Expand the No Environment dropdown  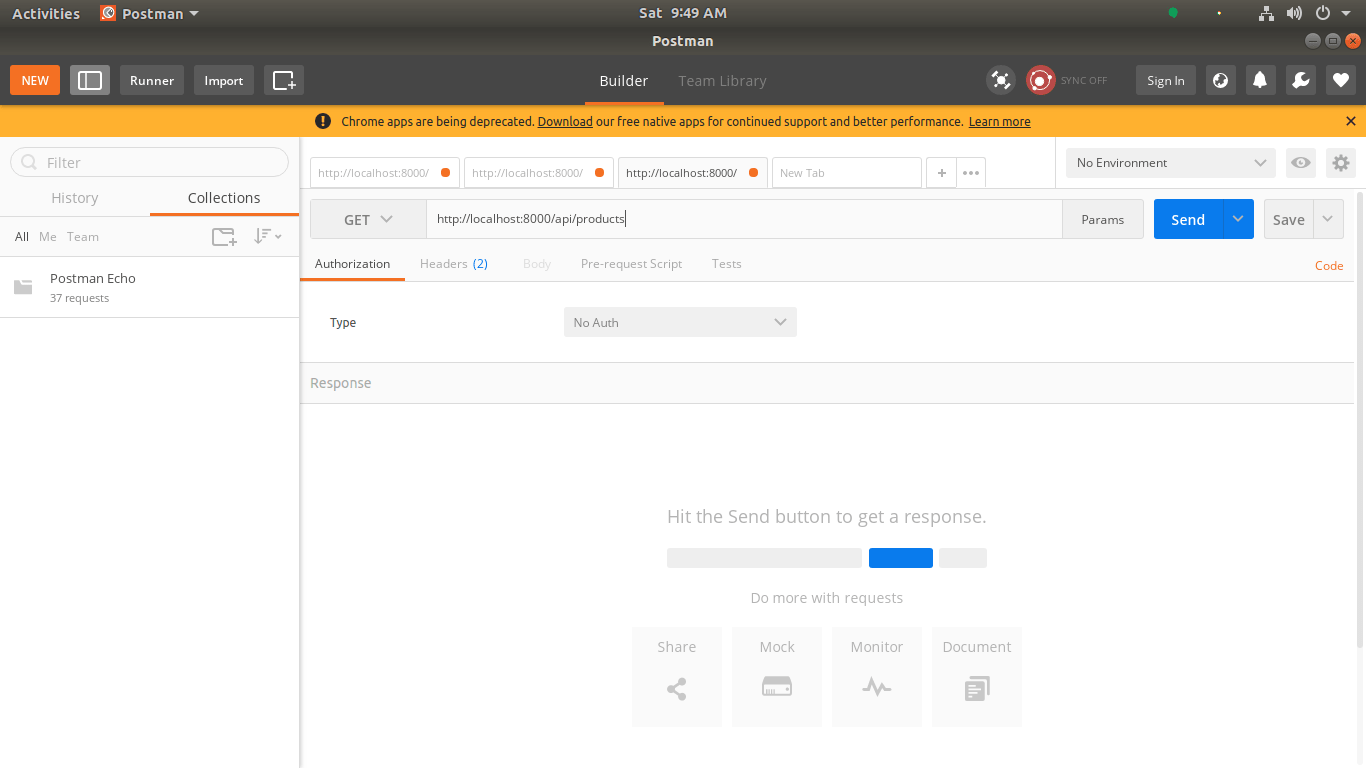point(1170,163)
